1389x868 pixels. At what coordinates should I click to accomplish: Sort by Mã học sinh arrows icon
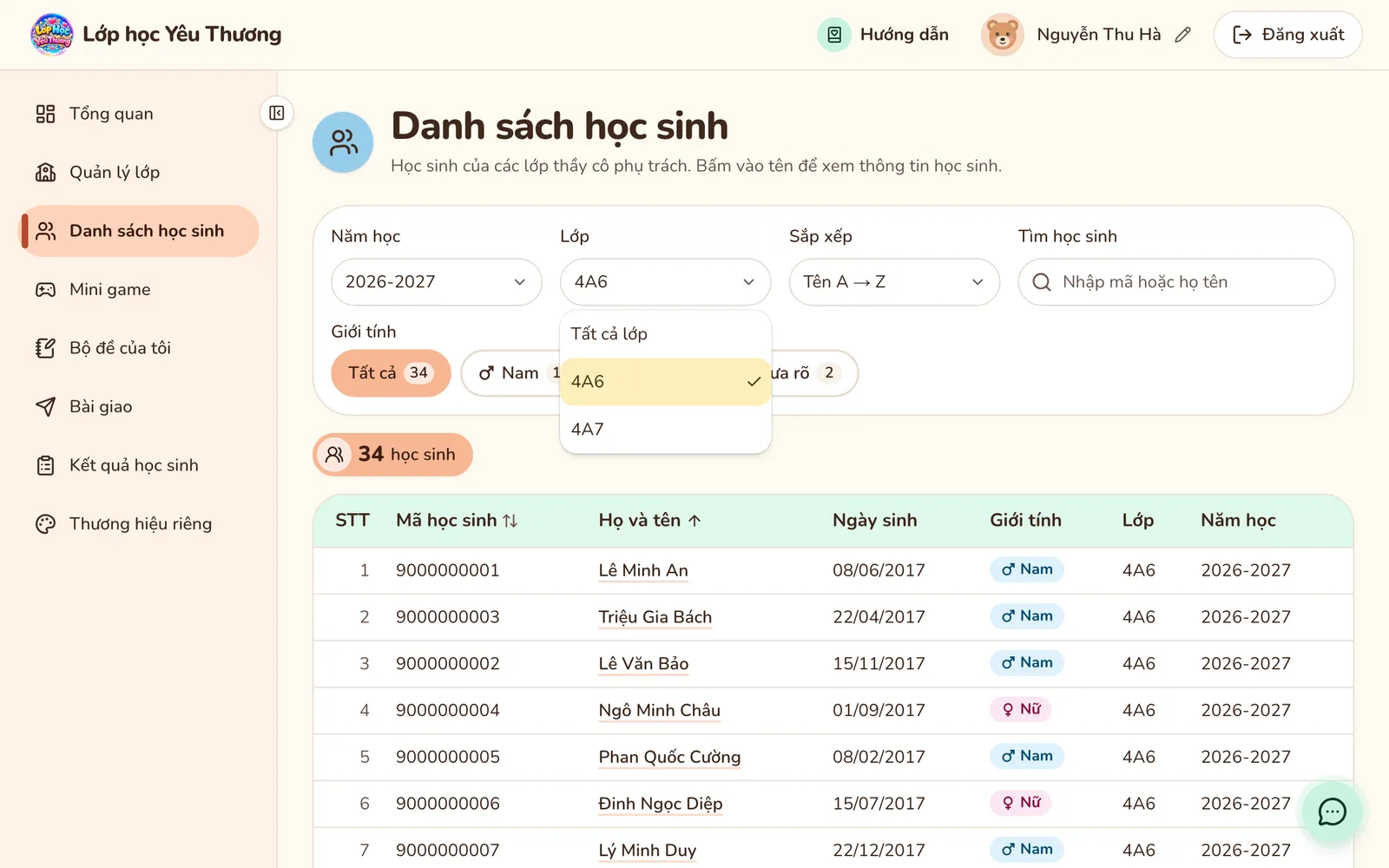coord(510,521)
